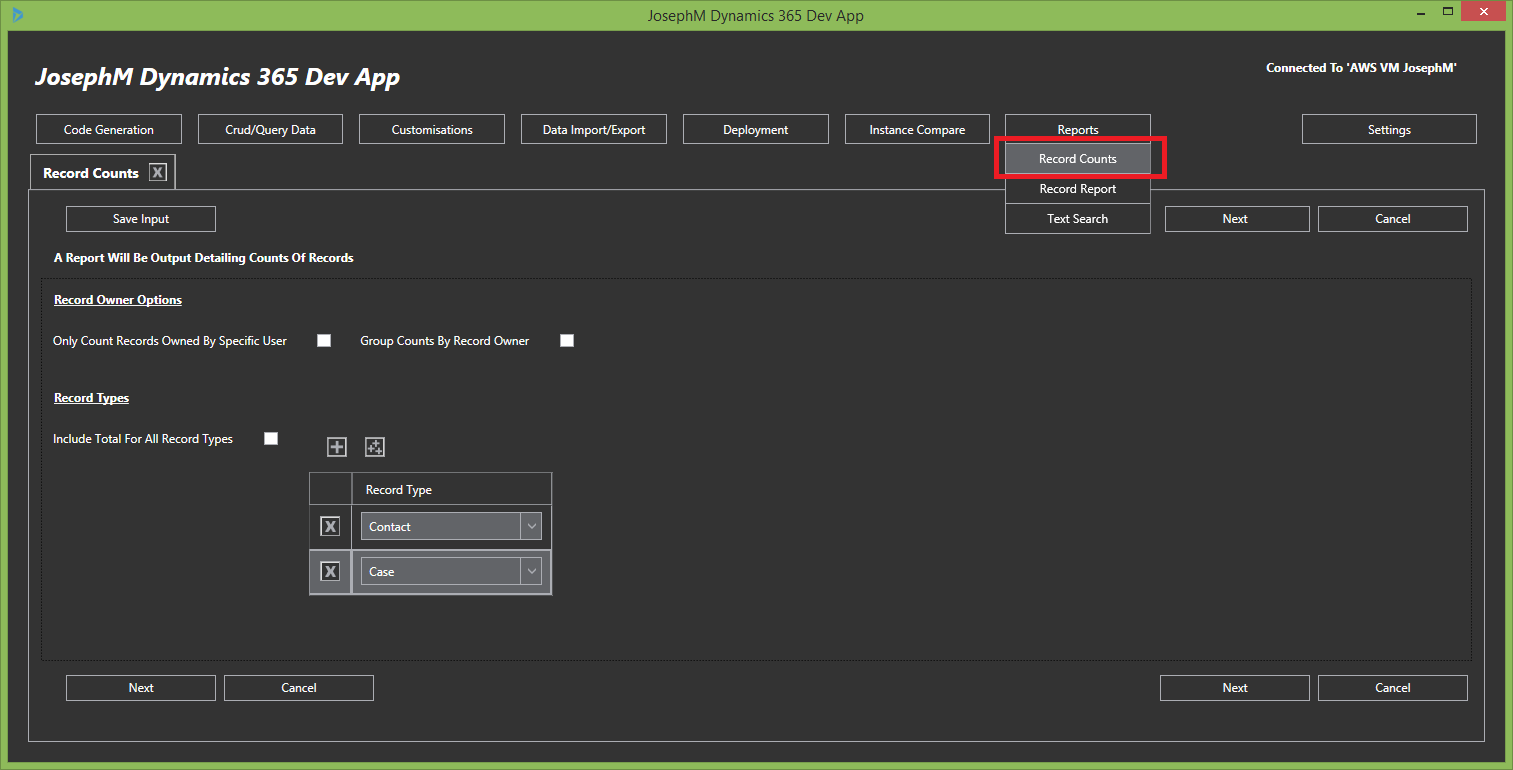Open the Settings menu button
The height and width of the screenshot is (770, 1513).
[x=1388, y=130]
